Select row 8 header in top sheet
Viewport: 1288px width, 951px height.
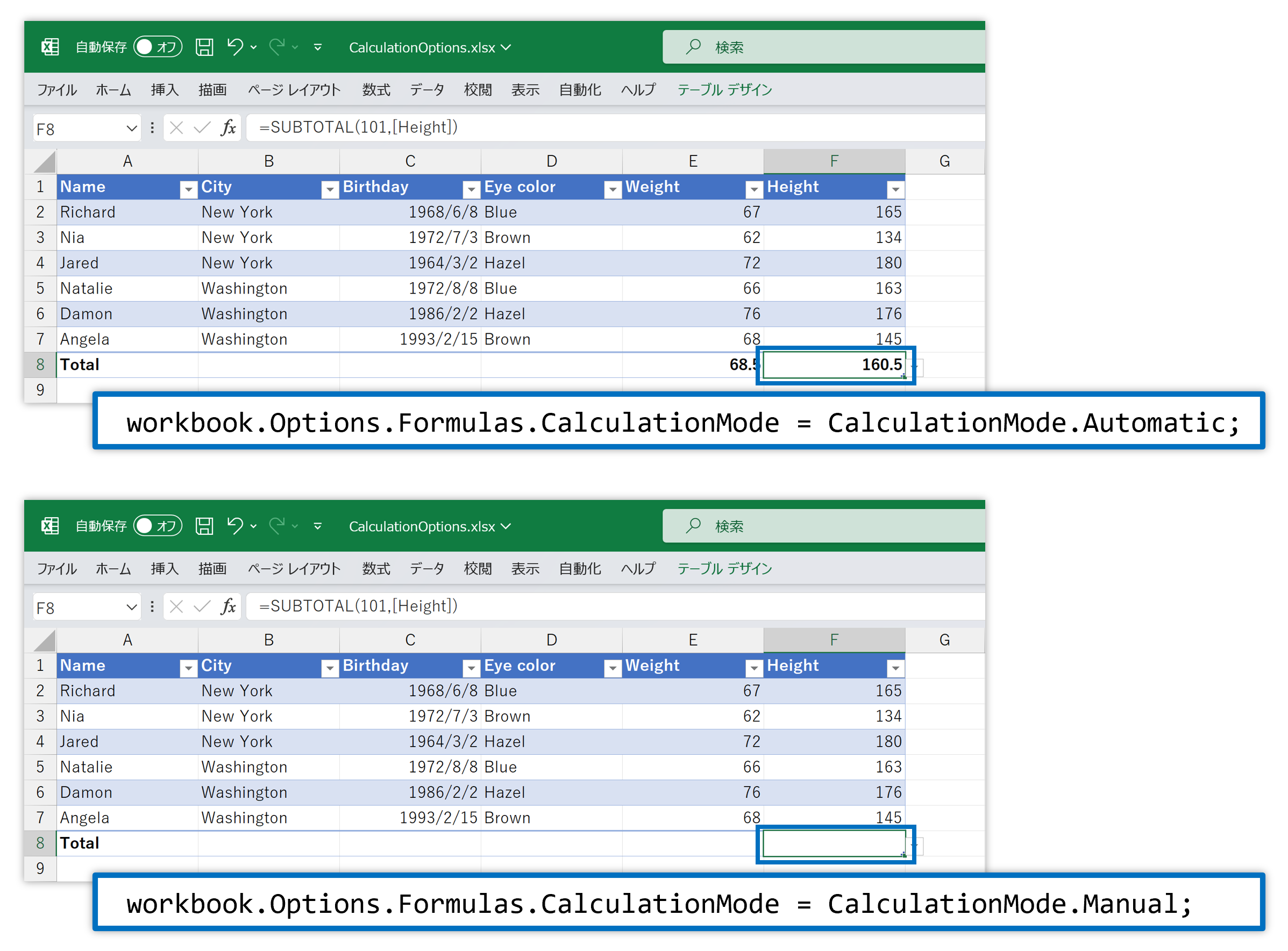40,365
